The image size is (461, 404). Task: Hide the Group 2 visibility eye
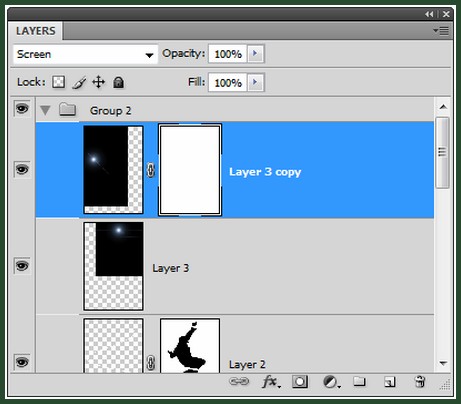[22, 108]
